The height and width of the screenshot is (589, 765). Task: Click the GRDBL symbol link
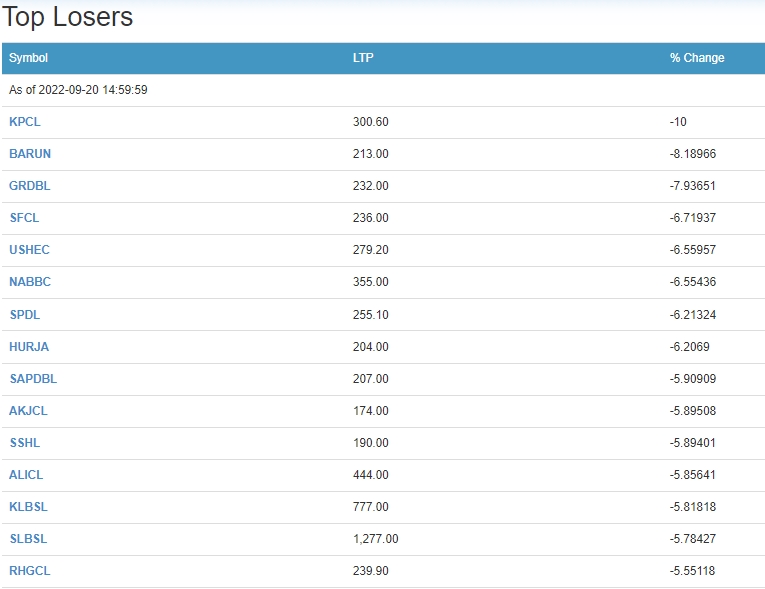[x=30, y=186]
